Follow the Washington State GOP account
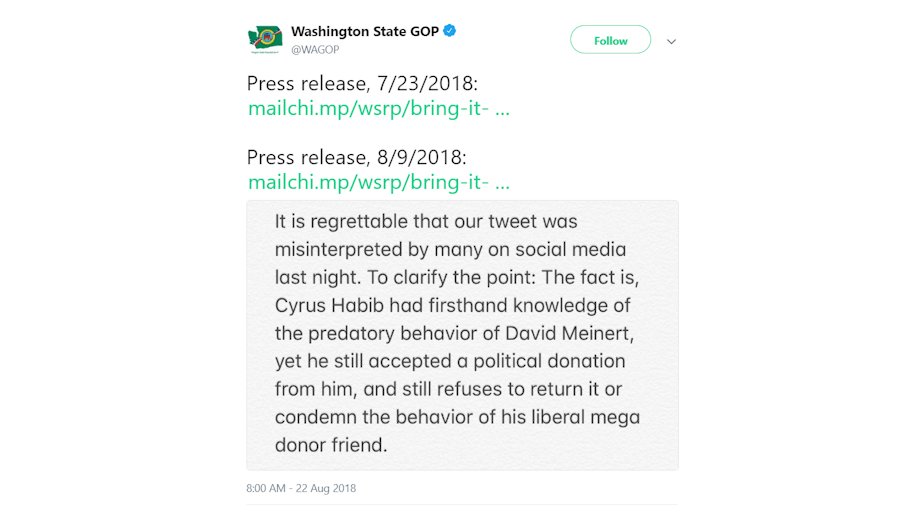Viewport: 924px width, 505px height. click(x=610, y=40)
